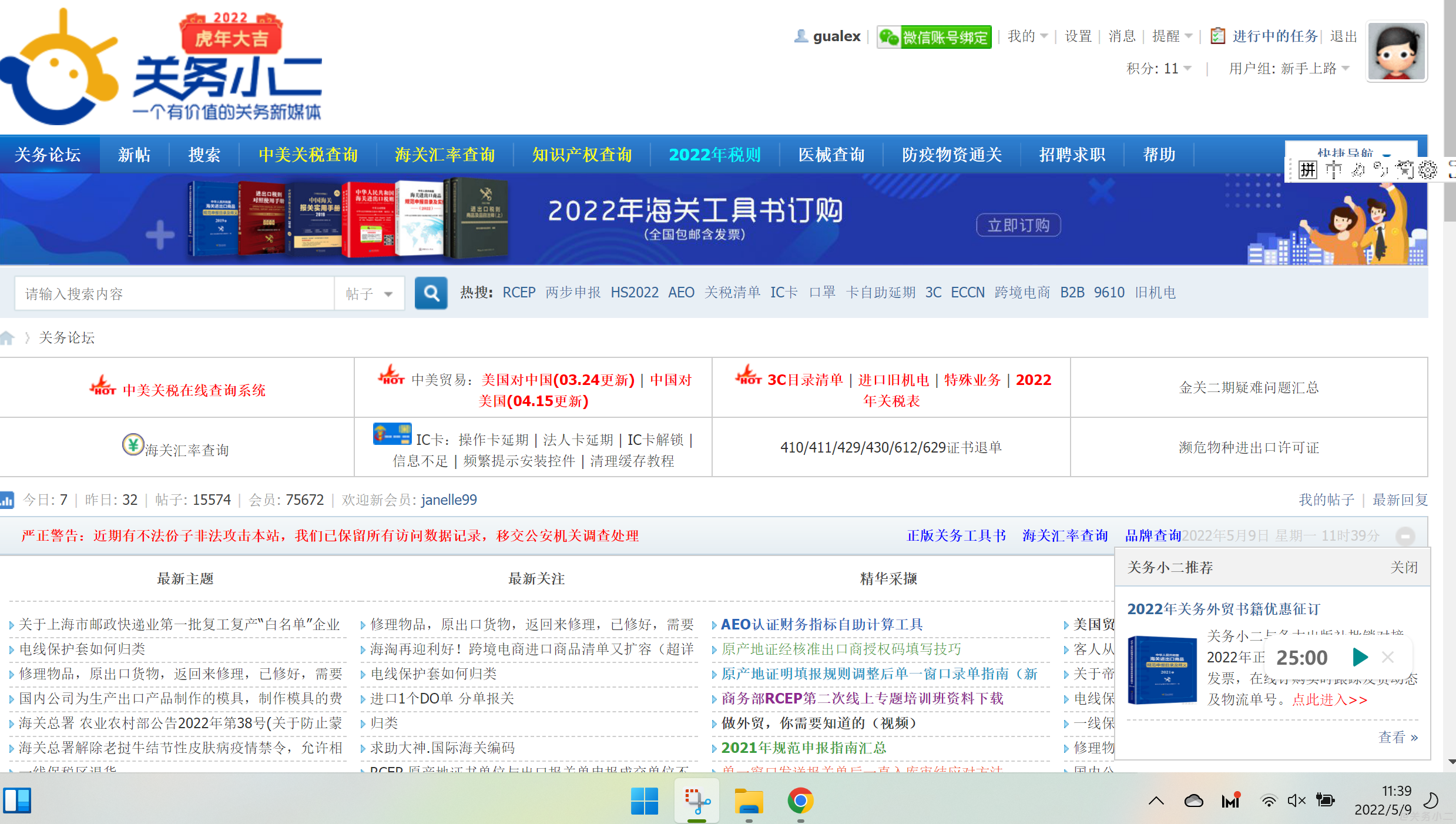
Task: Open the Widgets panel on taskbar
Action: [17, 800]
